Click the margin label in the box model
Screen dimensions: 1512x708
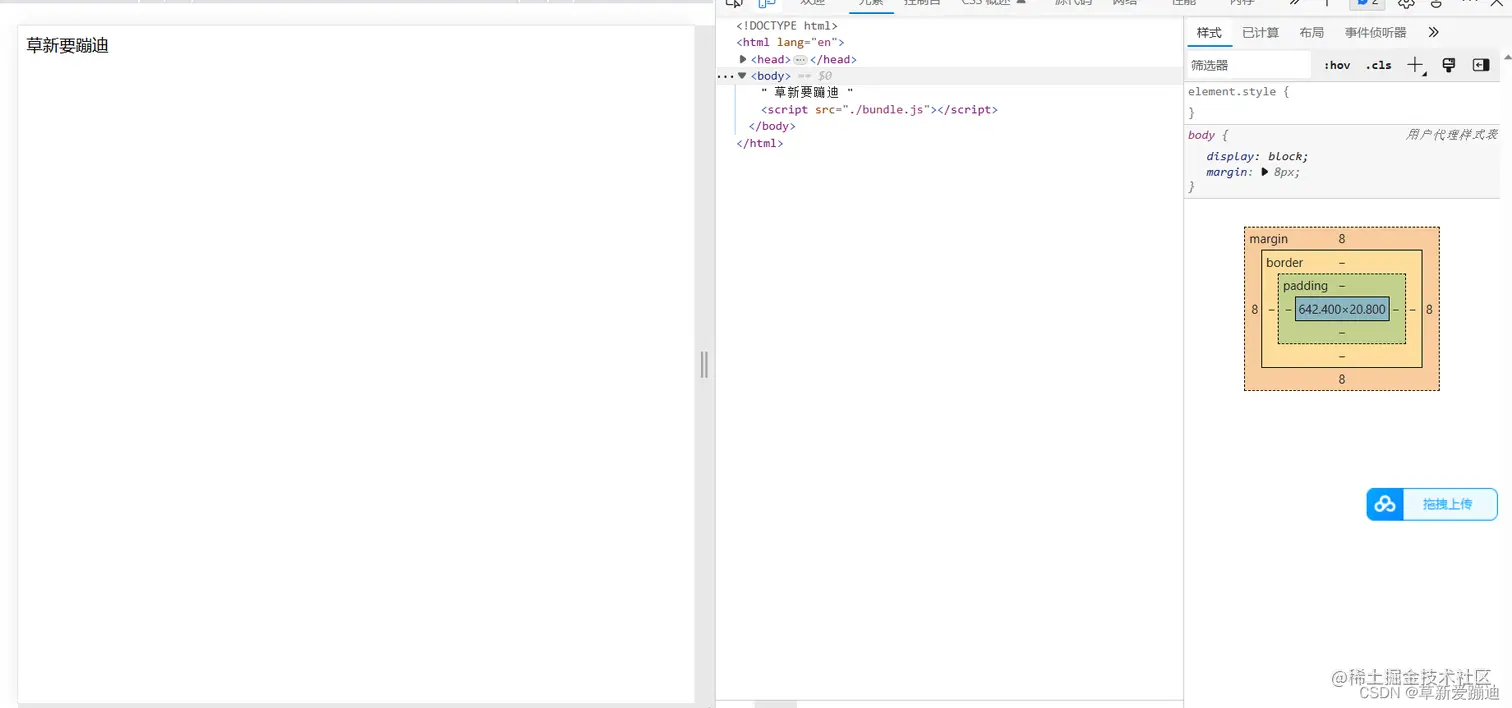click(1269, 239)
